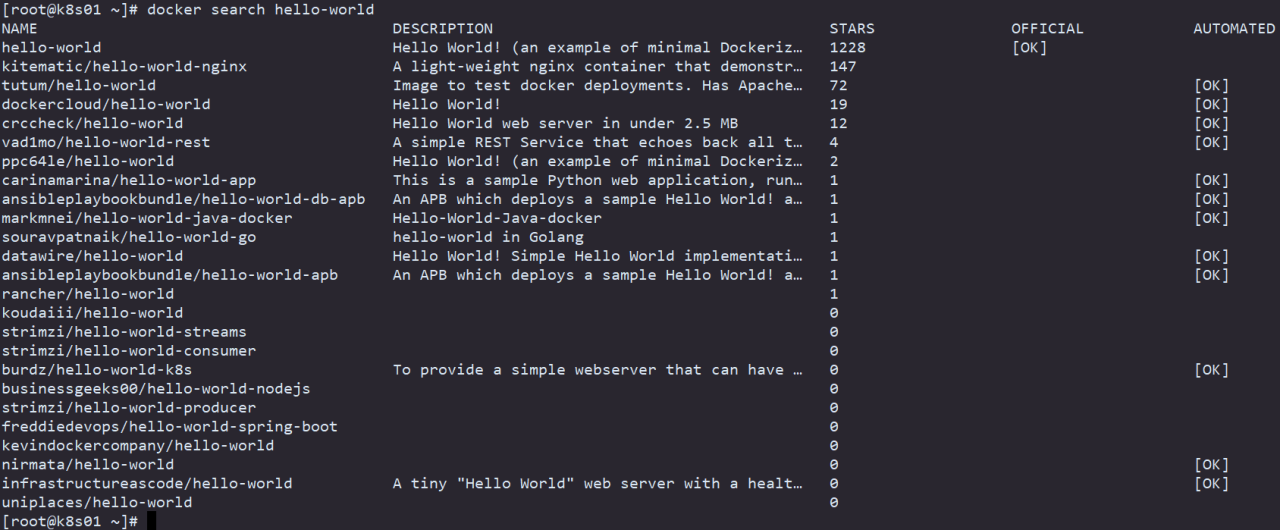Click the AUTOMATED column header
Viewport: 1280px width, 530px height.
(x=1234, y=29)
